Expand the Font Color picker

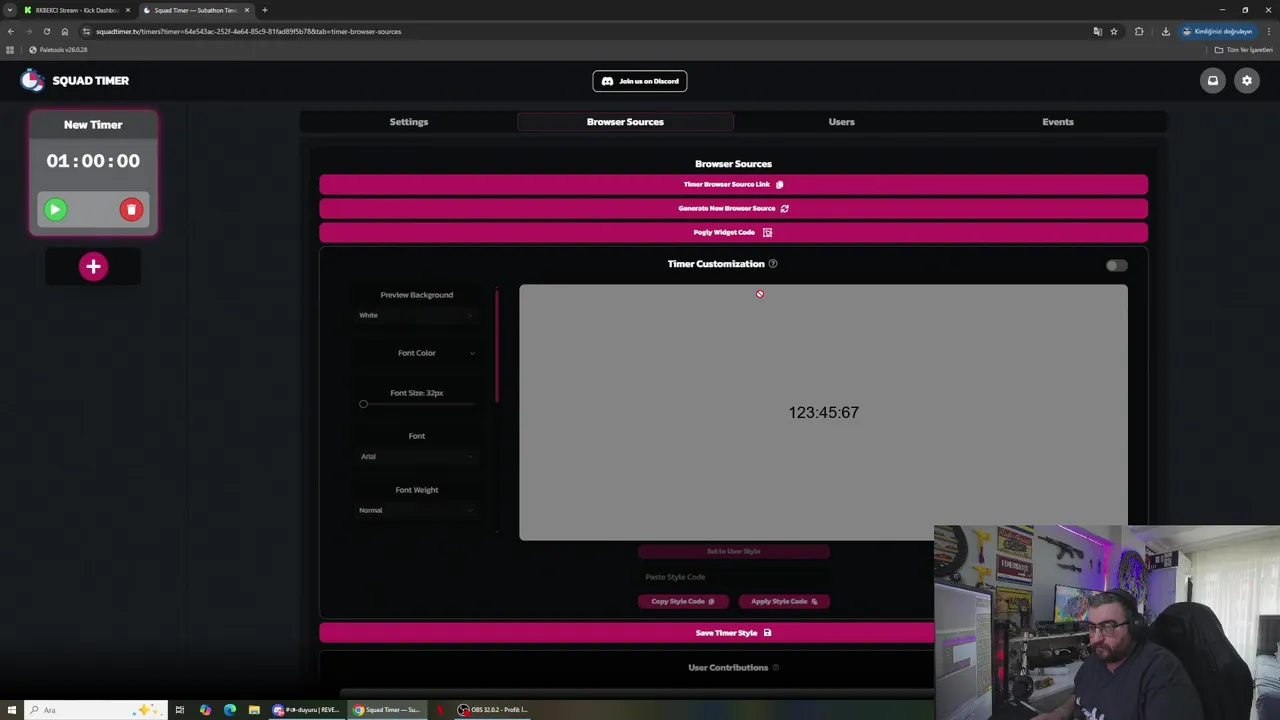click(416, 353)
